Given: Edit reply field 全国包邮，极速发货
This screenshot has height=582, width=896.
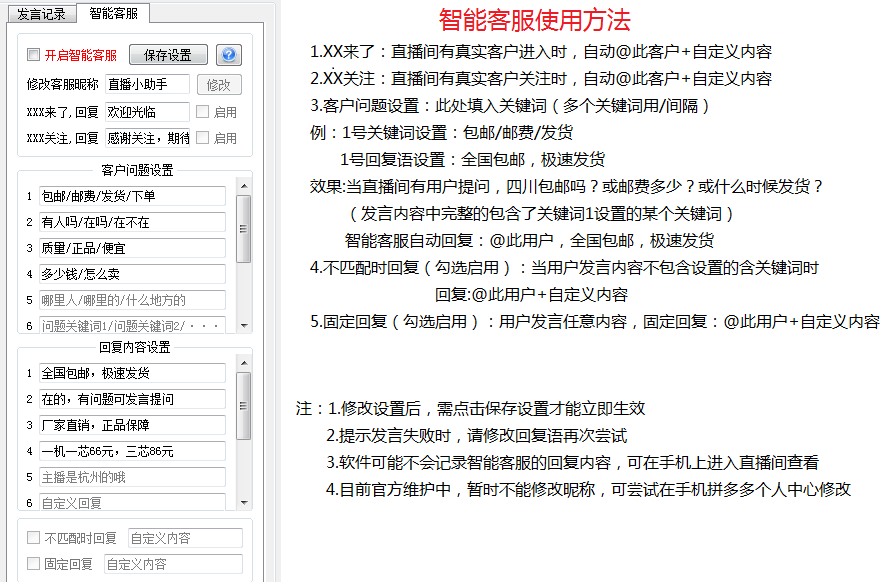Looking at the screenshot, I should coord(132,373).
